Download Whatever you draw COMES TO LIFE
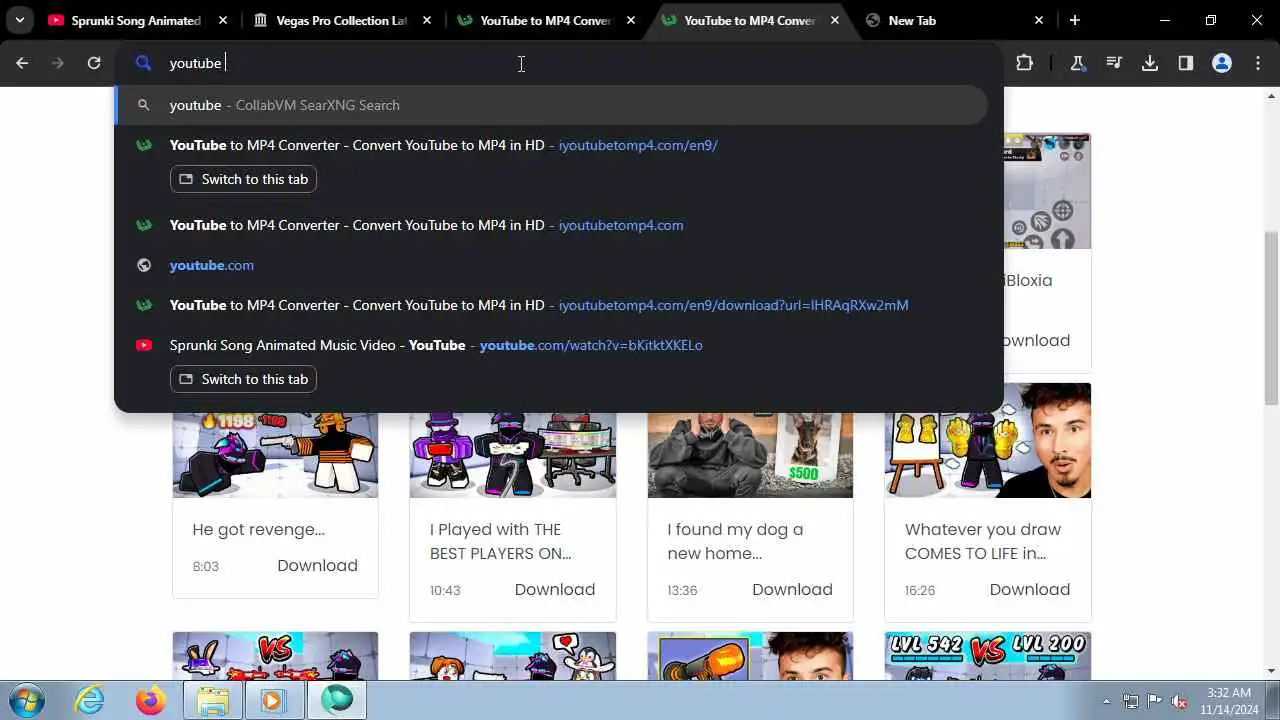This screenshot has width=1280, height=720. point(1030,589)
